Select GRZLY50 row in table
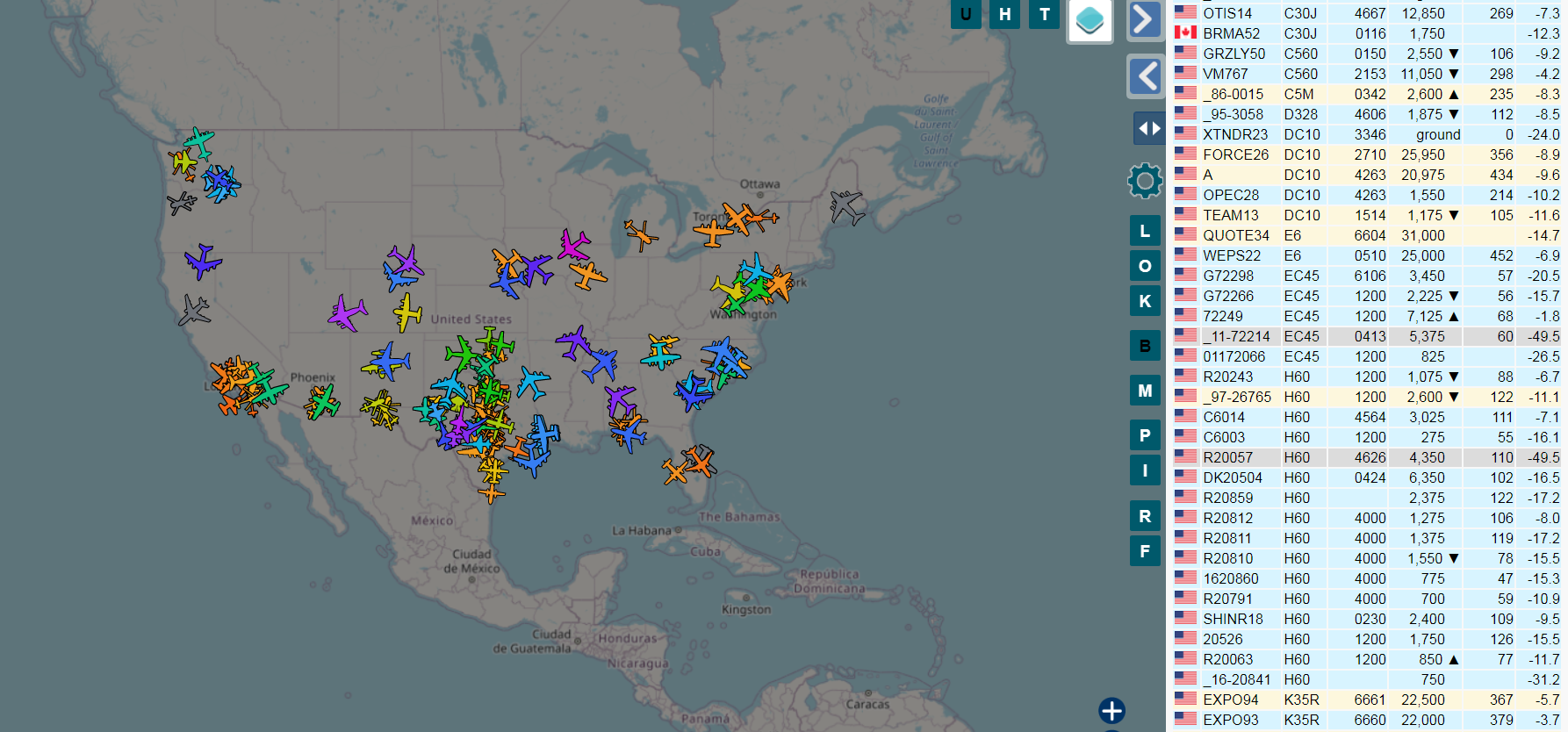The width and height of the screenshot is (1568, 732). 1367,54
